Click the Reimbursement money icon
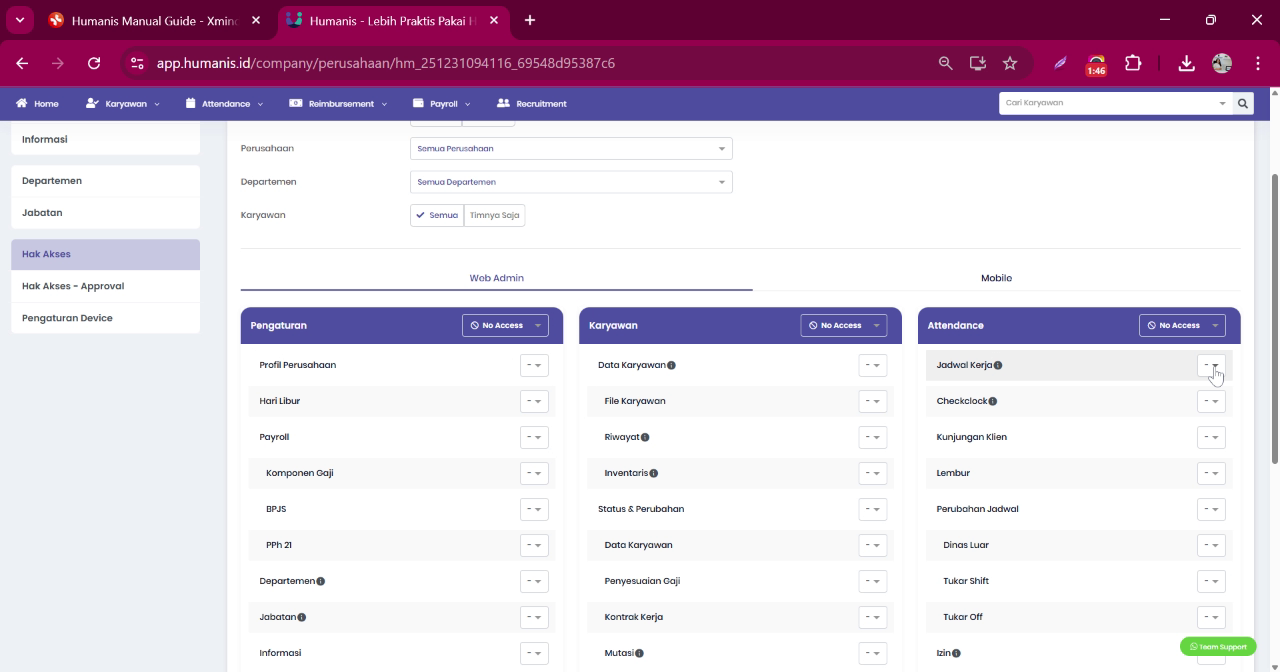Screen dimensions: 1280x672 [x=295, y=103]
